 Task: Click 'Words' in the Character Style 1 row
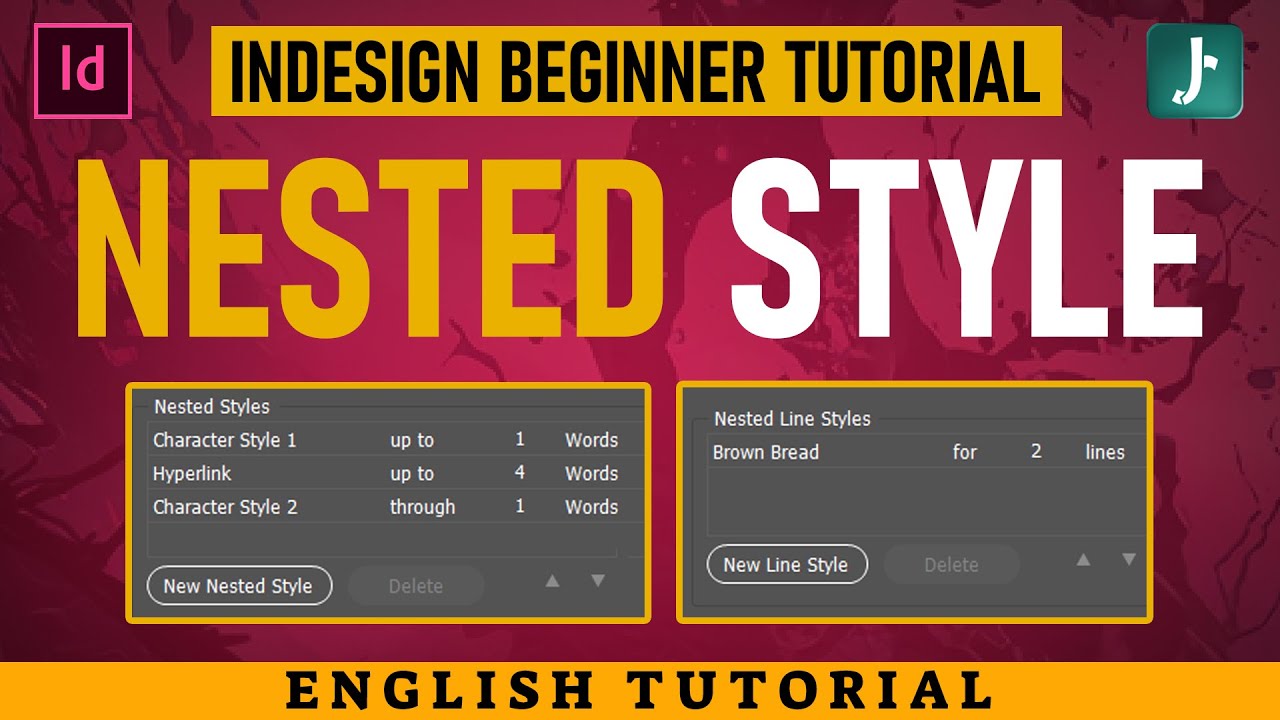591,440
